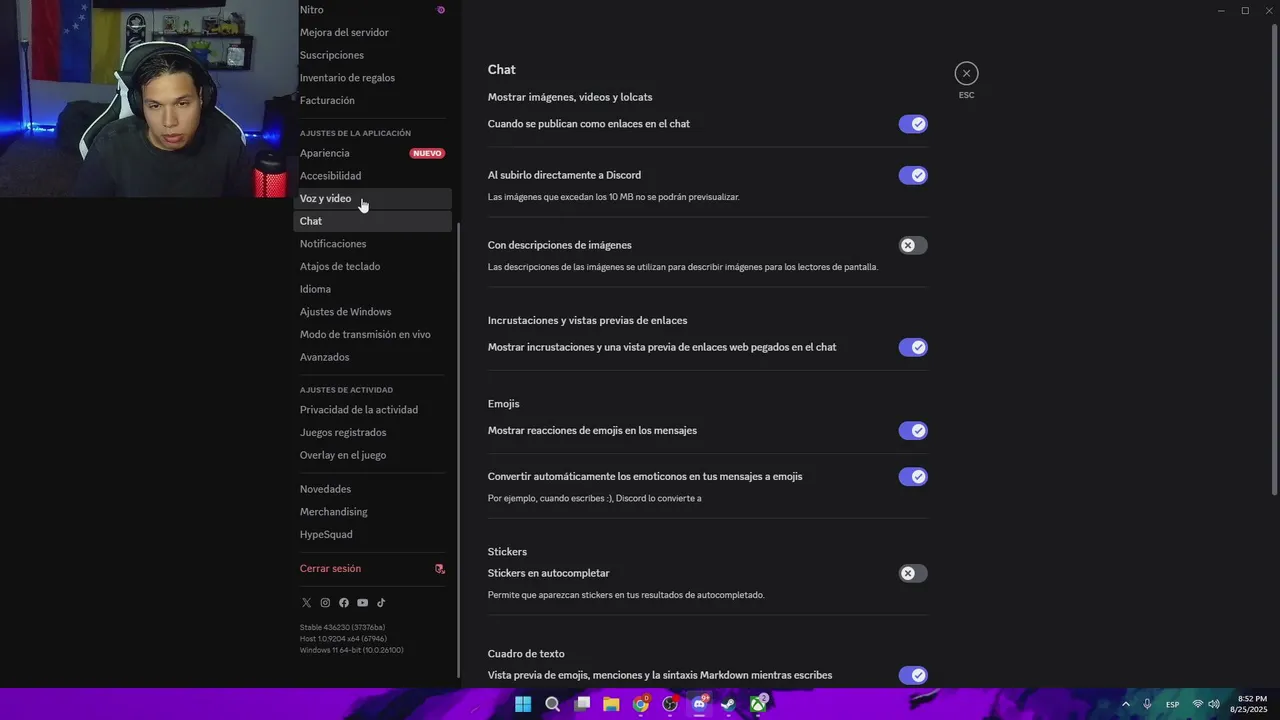Click the Nitro badge icon in sidebar
The width and height of the screenshot is (1280, 720).
pos(441,10)
